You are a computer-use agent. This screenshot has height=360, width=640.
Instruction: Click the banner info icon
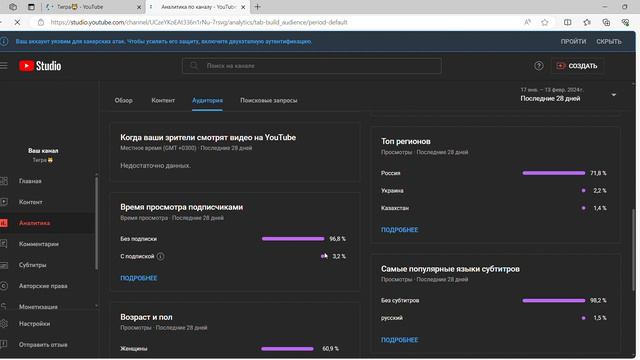pos(4,41)
